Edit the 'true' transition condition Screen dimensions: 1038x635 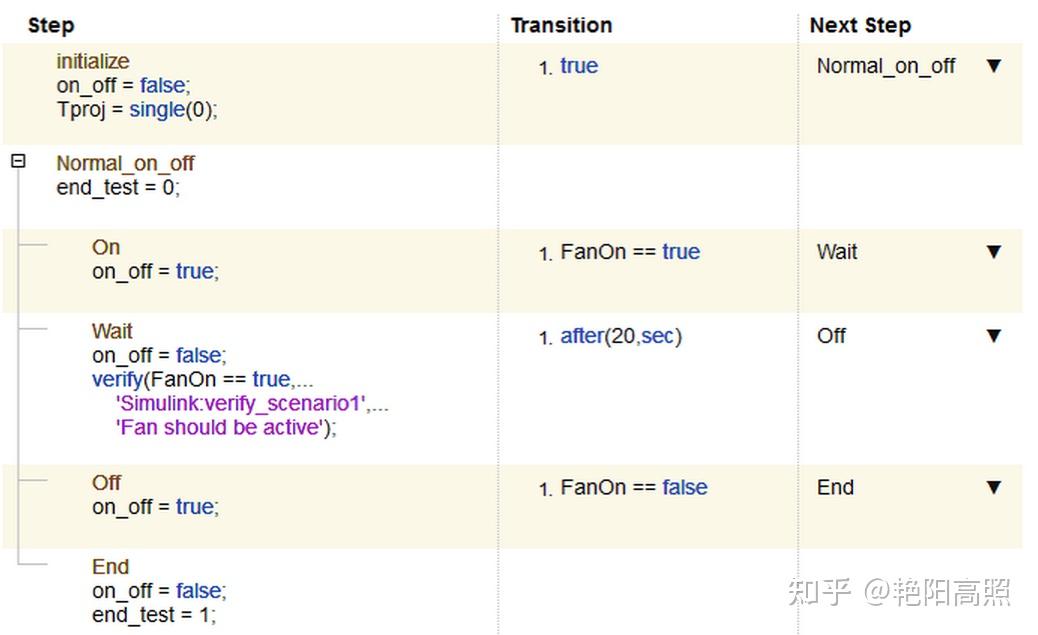click(x=579, y=66)
